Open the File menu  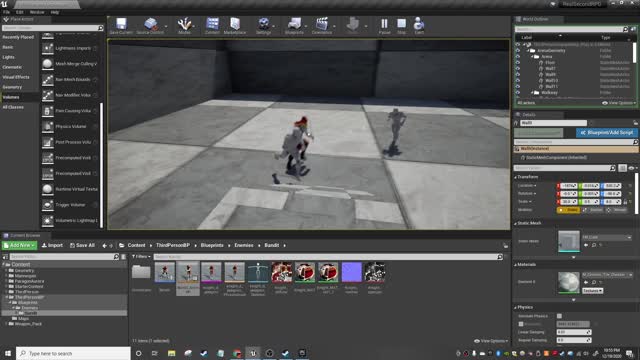pyautogui.click(x=7, y=12)
